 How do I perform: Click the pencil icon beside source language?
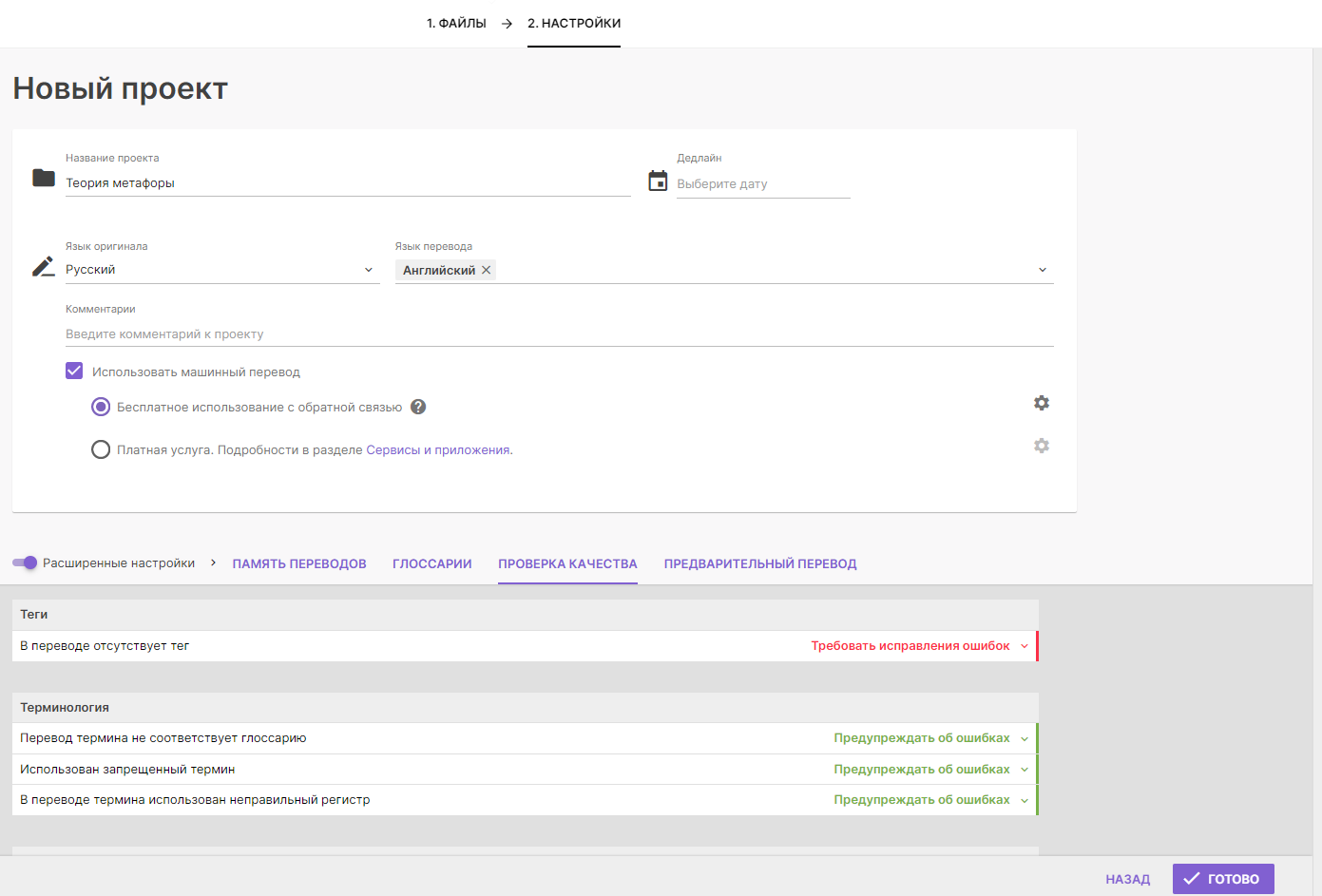click(44, 266)
